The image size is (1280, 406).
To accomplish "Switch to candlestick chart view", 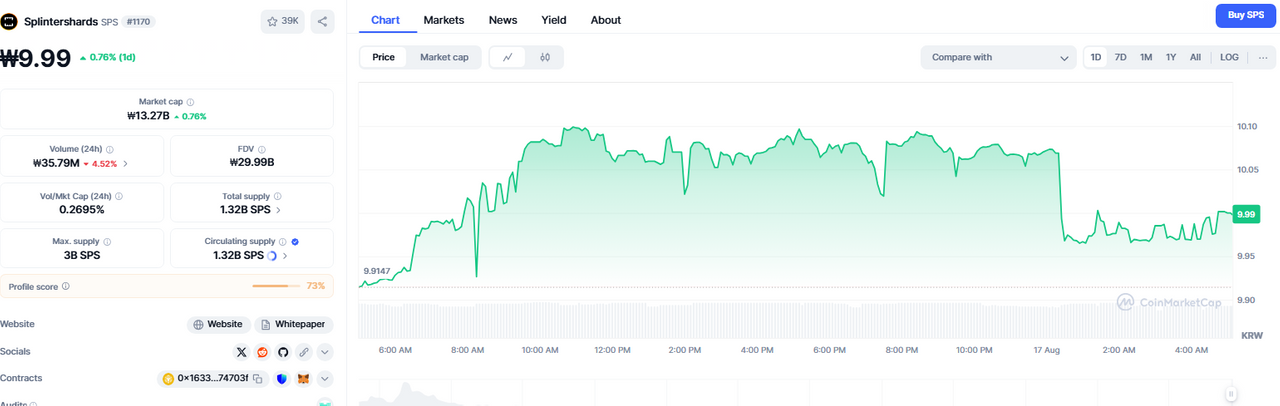I will tap(545, 57).
